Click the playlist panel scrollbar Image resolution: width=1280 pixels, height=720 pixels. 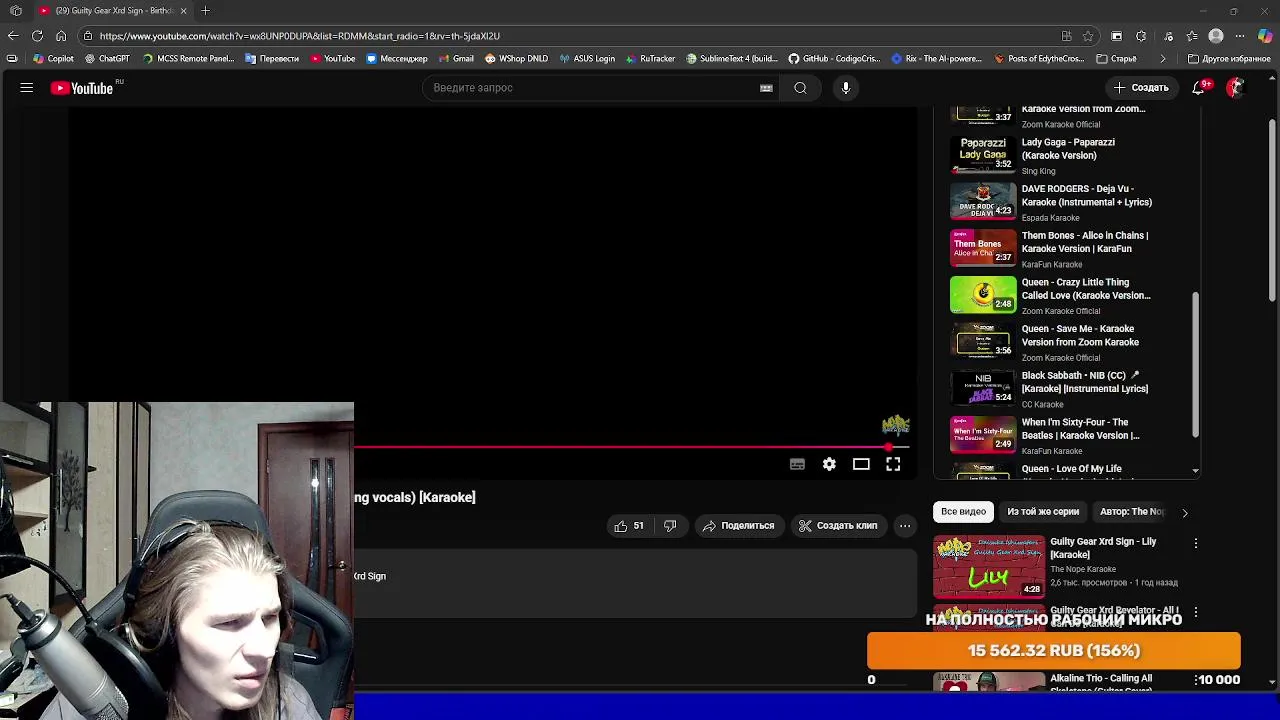click(1195, 364)
